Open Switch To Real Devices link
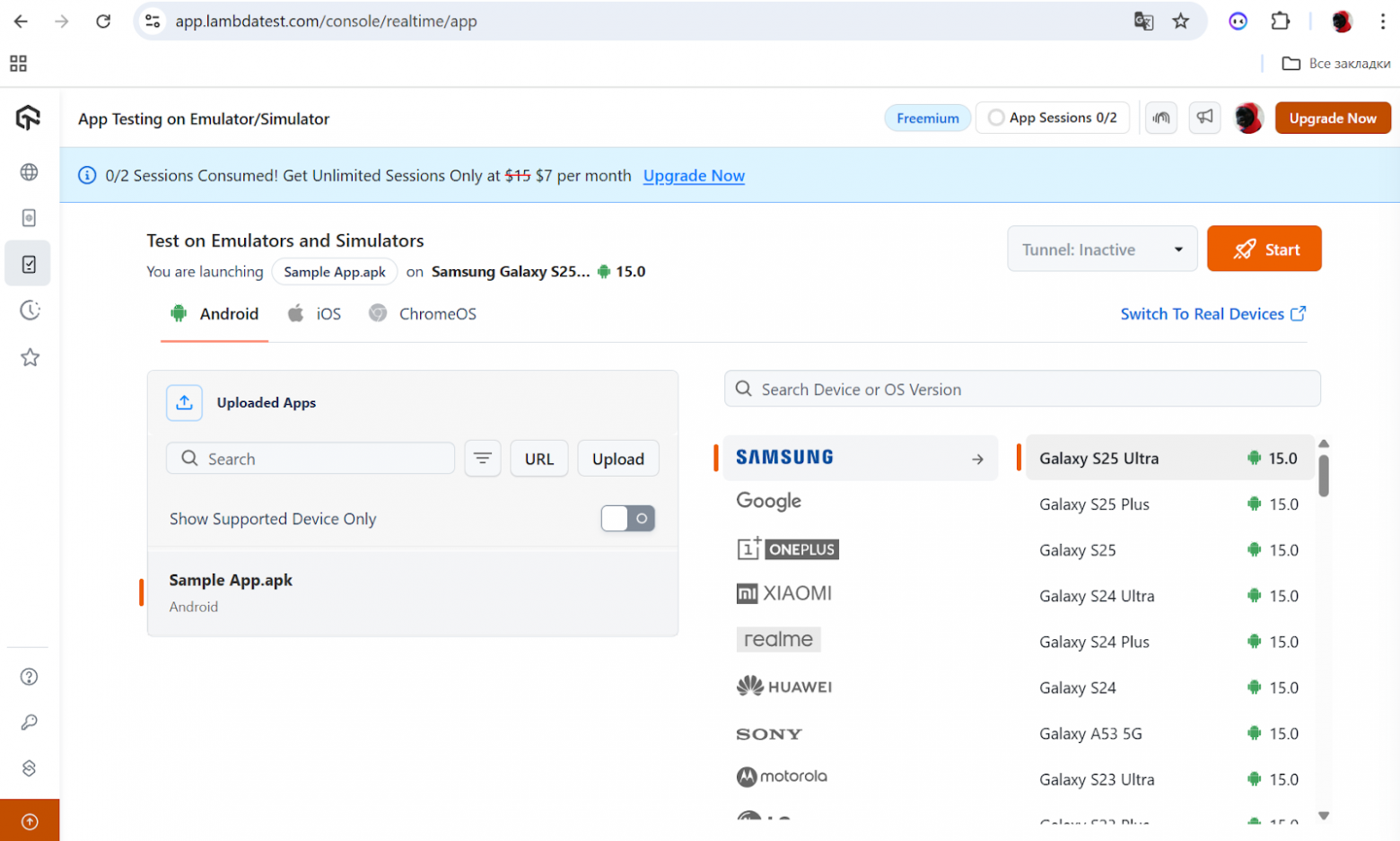Image resolution: width=1400 pixels, height=841 pixels. click(1213, 314)
